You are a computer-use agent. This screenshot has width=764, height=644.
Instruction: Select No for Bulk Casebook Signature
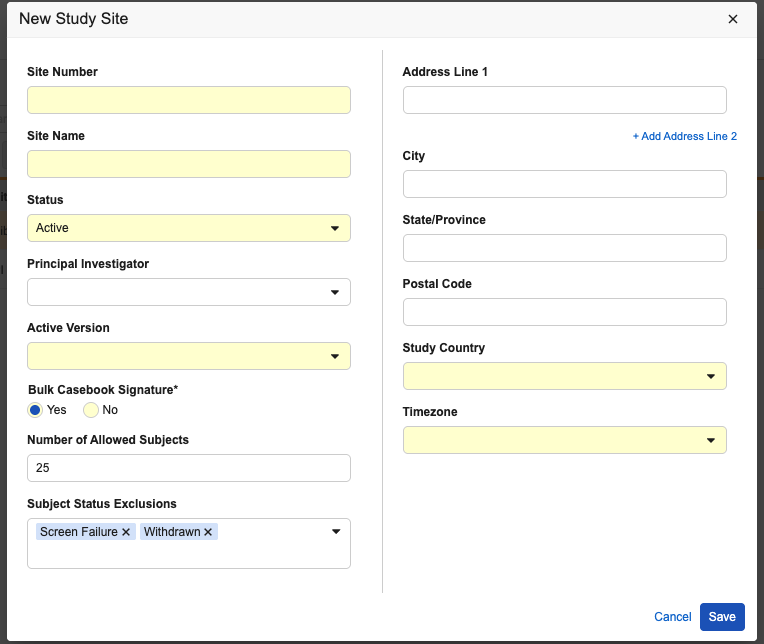[91, 410]
